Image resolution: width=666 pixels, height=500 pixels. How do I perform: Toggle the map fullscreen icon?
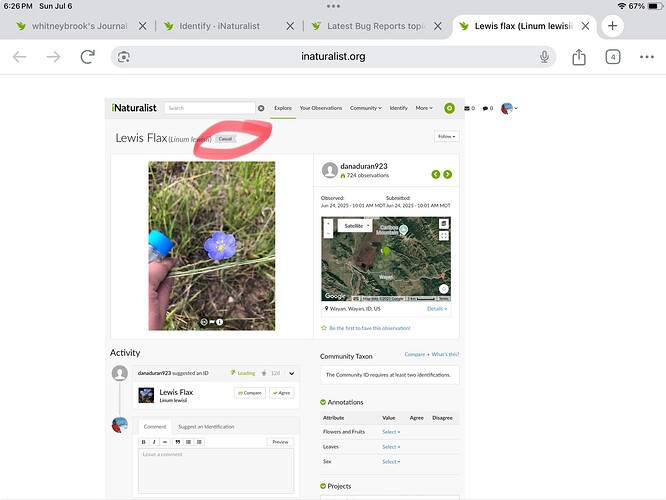[443, 236]
